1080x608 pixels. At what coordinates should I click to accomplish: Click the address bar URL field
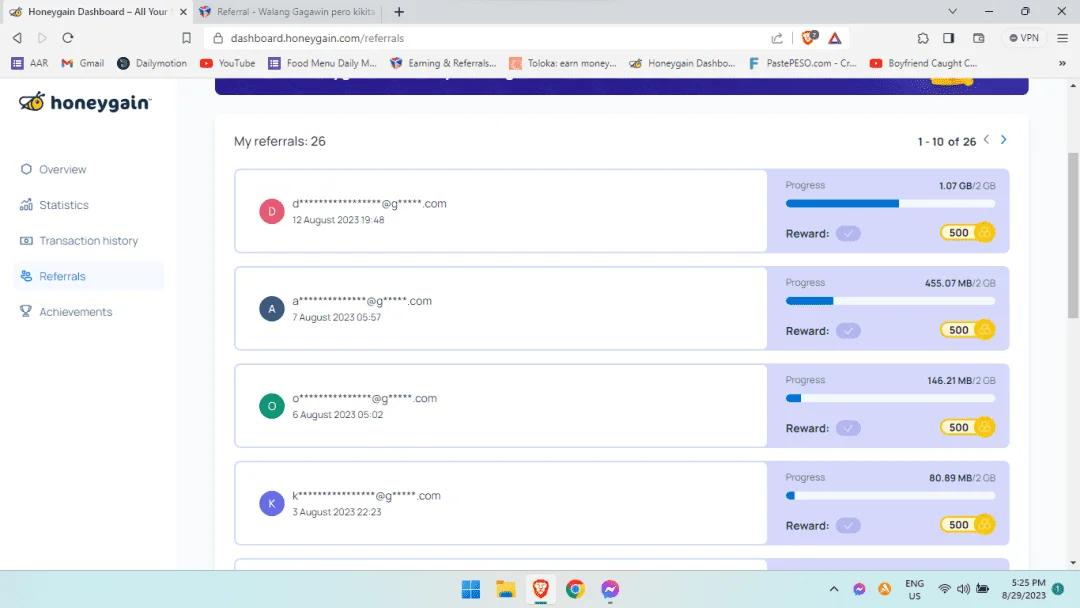(x=482, y=38)
